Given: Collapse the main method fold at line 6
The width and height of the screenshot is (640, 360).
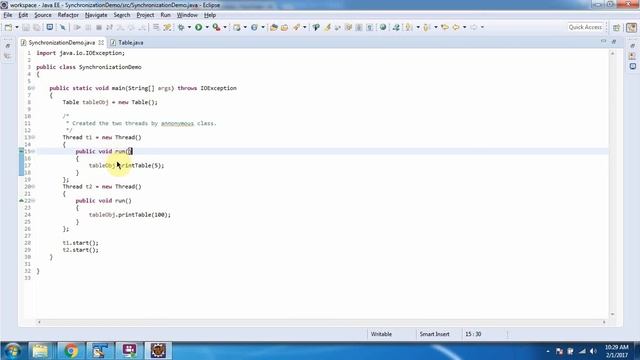Looking at the screenshot, I should pos(33,88).
